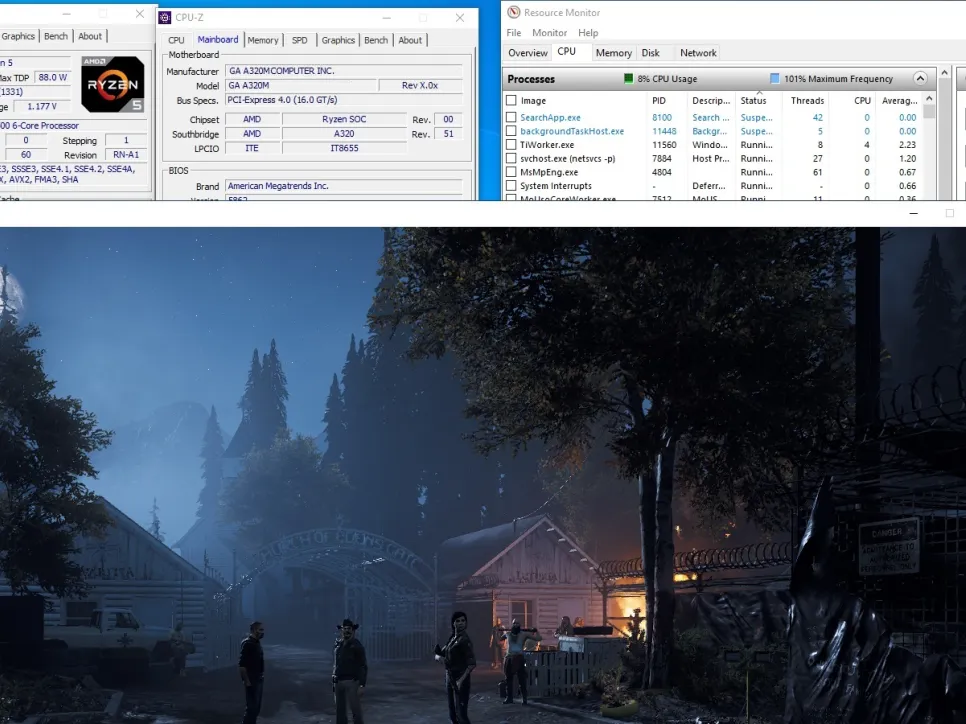Click the process list scrollbar up arrow
Screen dimensions: 966x724
(929, 99)
